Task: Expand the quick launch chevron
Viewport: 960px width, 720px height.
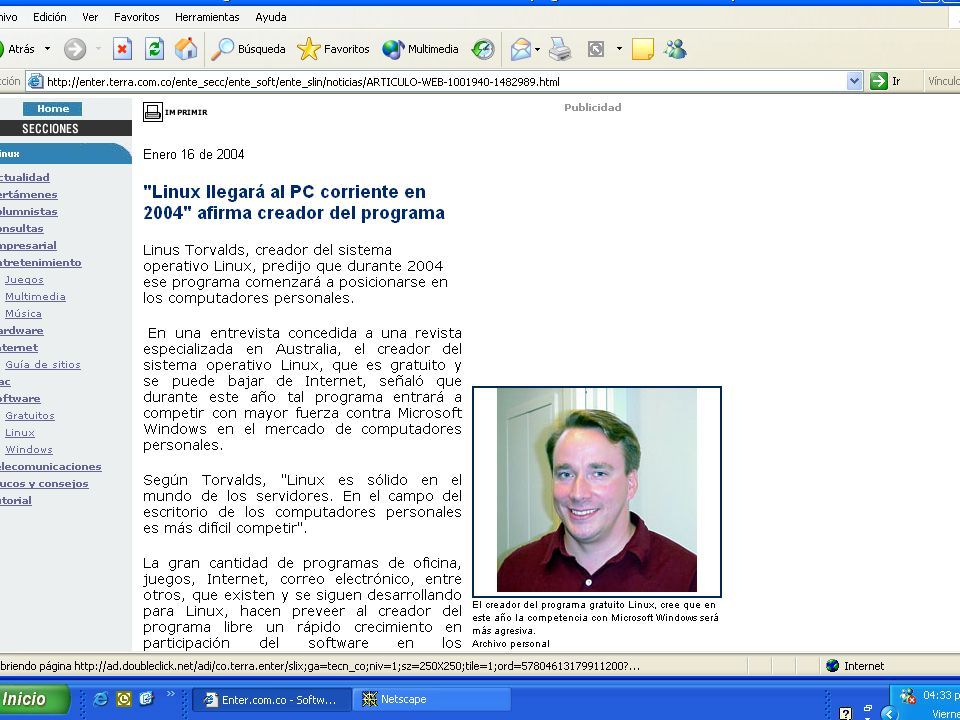Action: (170, 694)
